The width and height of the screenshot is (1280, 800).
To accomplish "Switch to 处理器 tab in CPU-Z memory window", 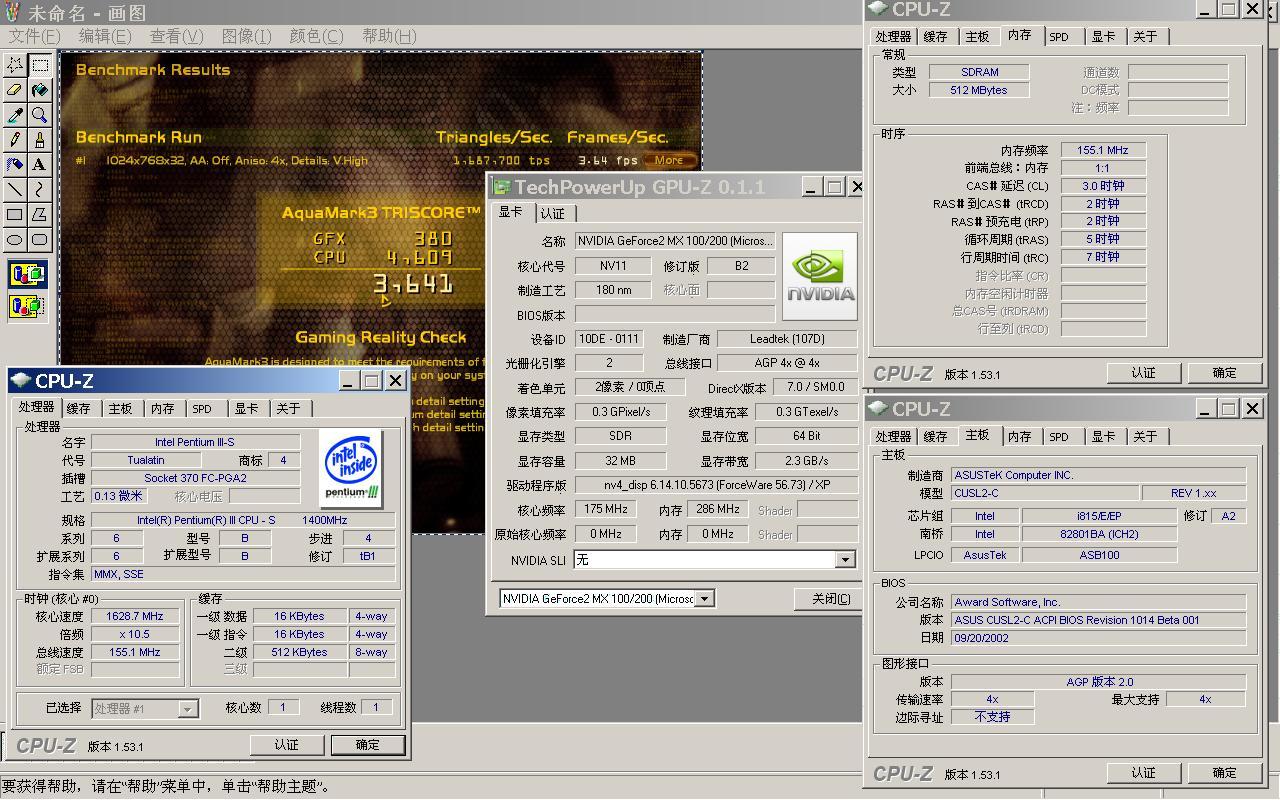I will click(893, 36).
